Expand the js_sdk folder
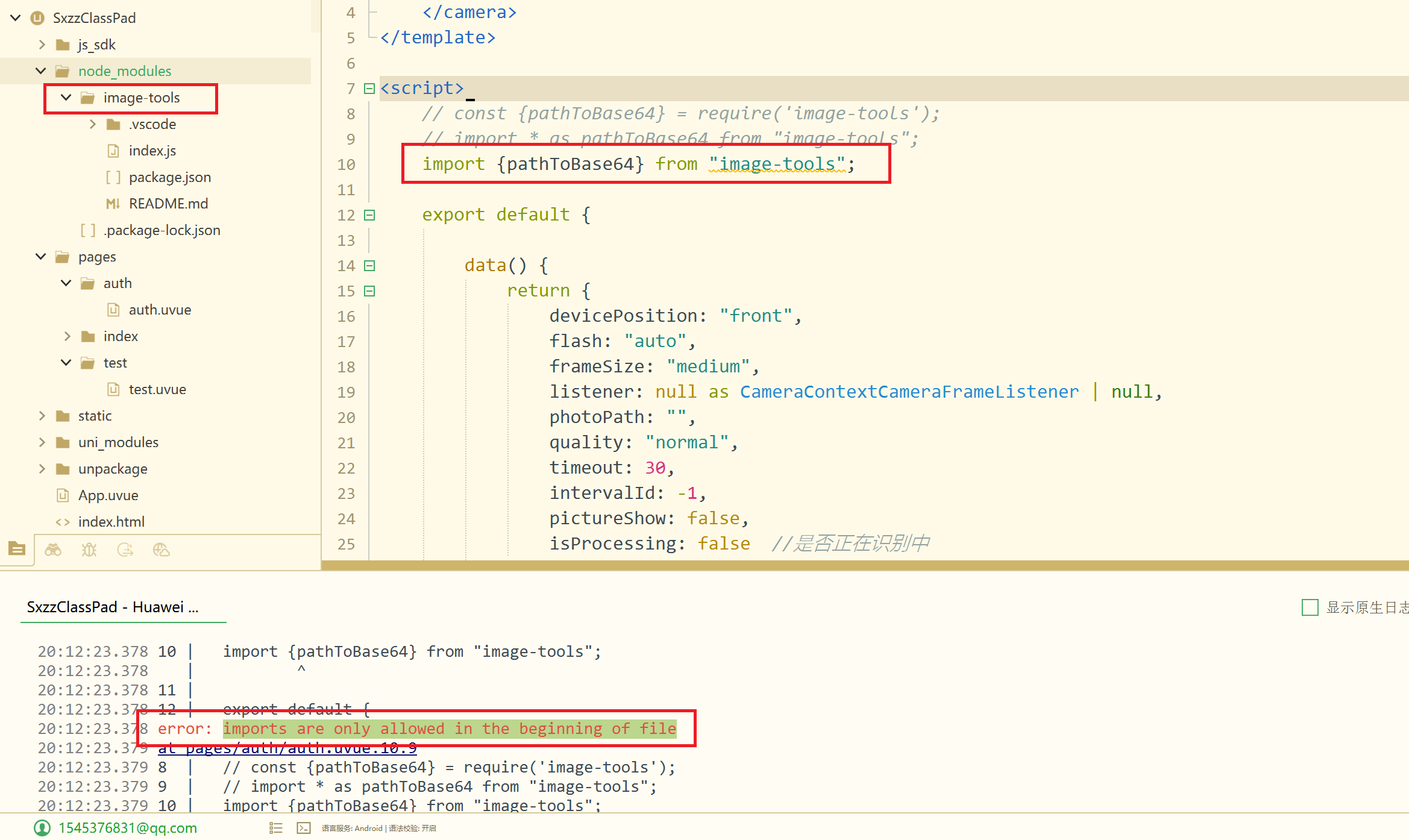This screenshot has height=840, width=1409. tap(41, 45)
